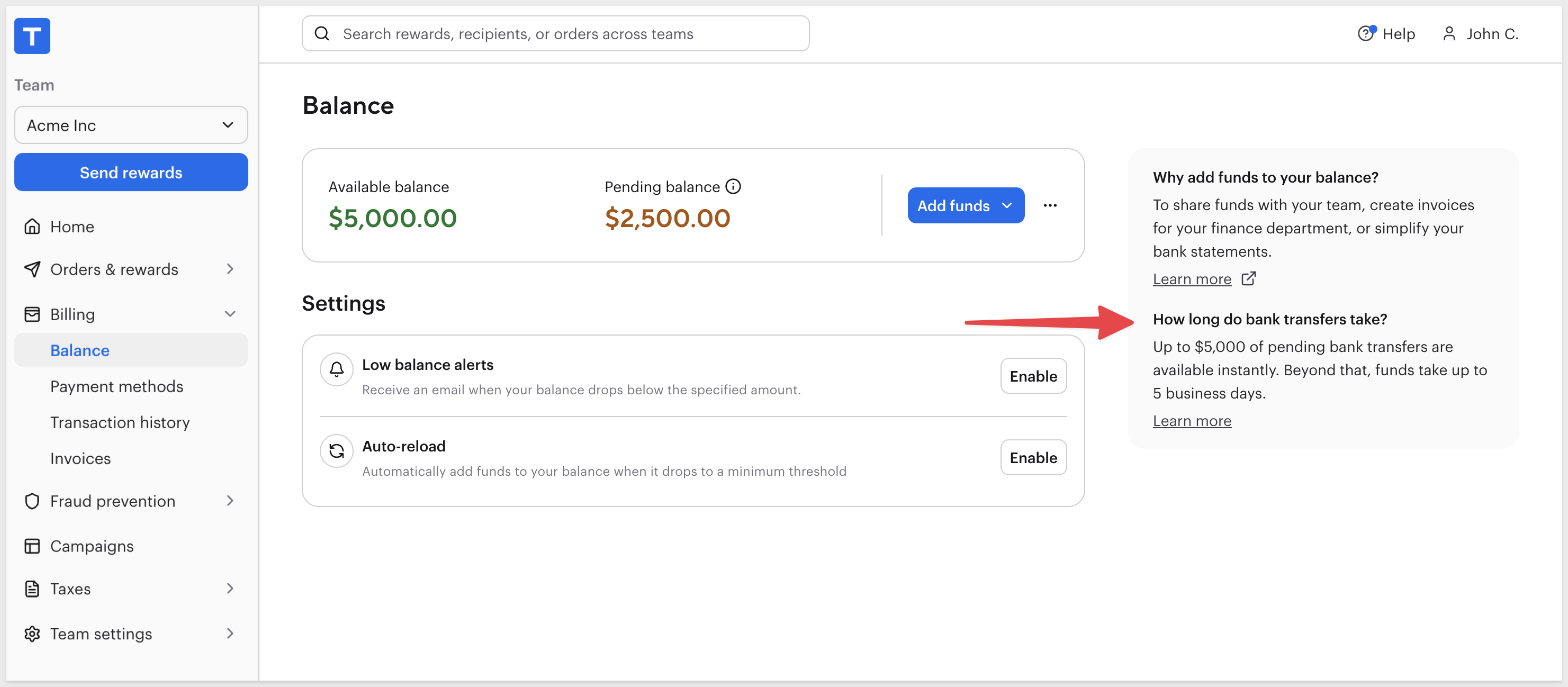Click the blue T logo icon
Viewport: 1568px width, 687px height.
pos(32,36)
